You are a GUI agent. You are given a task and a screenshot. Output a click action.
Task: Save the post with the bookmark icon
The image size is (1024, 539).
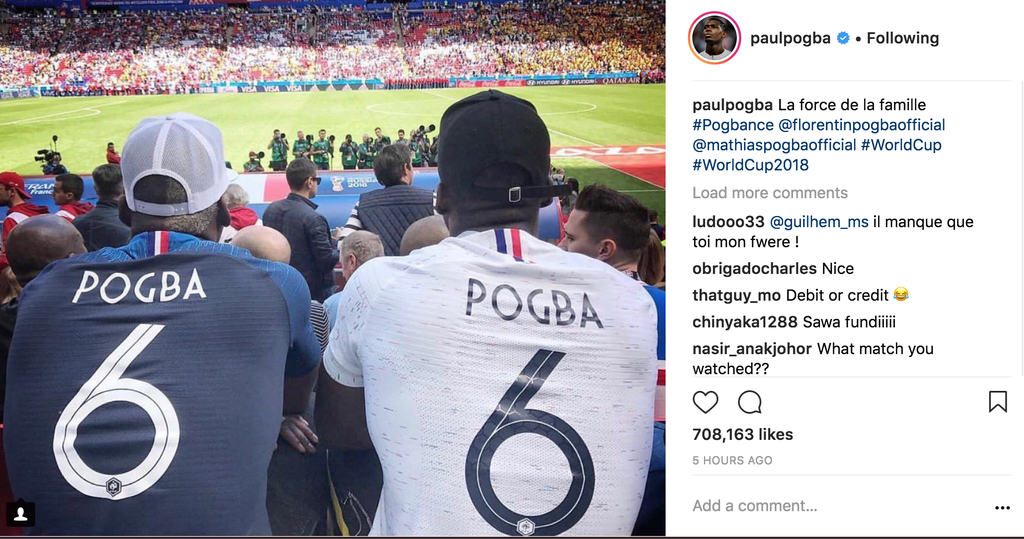[997, 401]
